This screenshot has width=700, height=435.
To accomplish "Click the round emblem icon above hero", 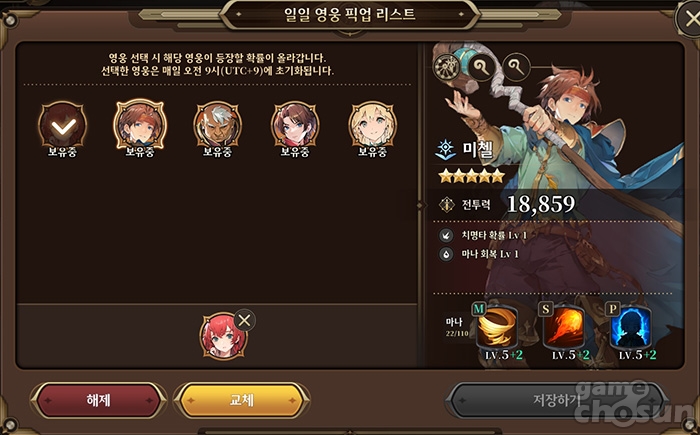I will [x=446, y=67].
